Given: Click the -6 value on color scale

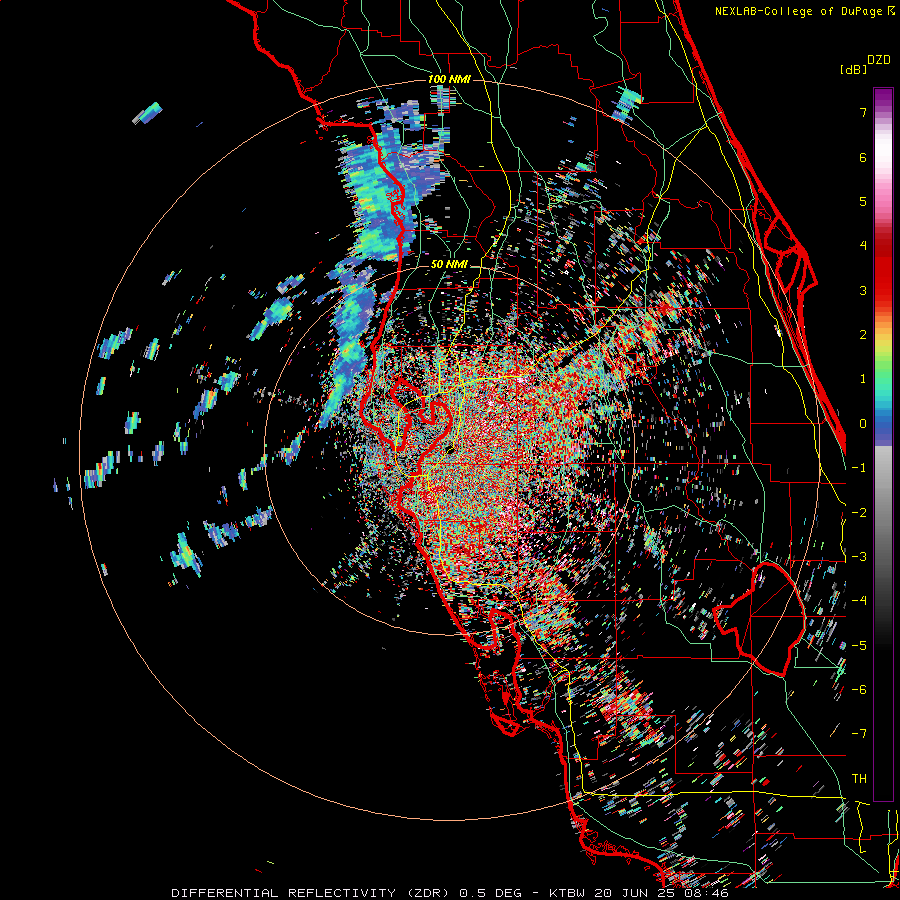Looking at the screenshot, I should click(859, 690).
